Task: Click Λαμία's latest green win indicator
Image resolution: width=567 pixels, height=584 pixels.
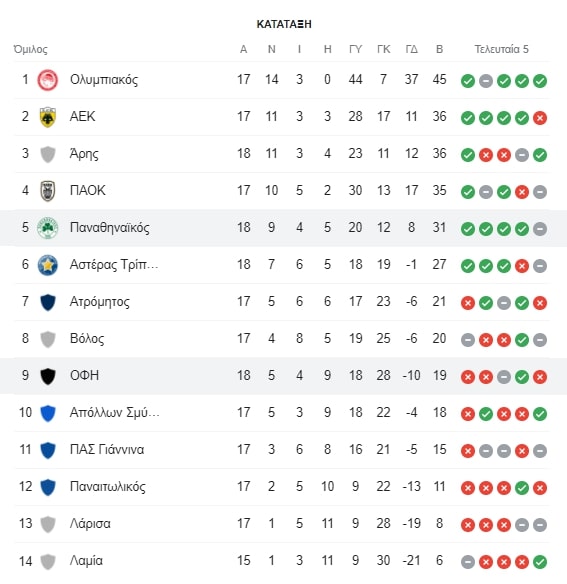Action: 540,562
